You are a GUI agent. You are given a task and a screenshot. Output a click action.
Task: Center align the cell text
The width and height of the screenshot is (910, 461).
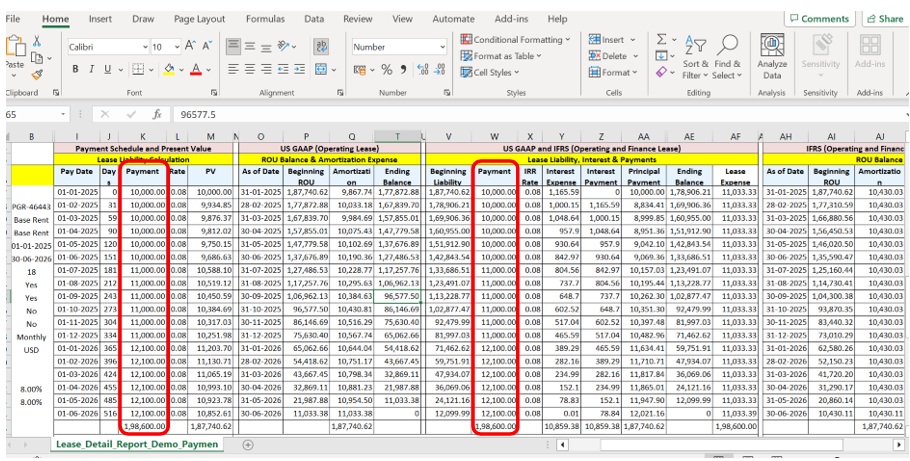coord(252,70)
